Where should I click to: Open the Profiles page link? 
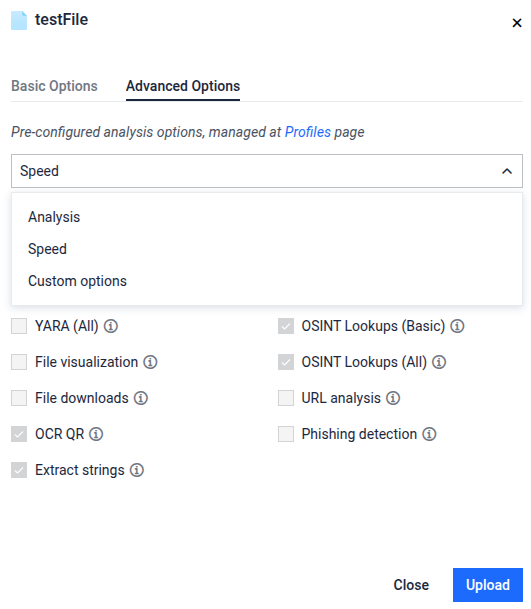click(x=308, y=132)
